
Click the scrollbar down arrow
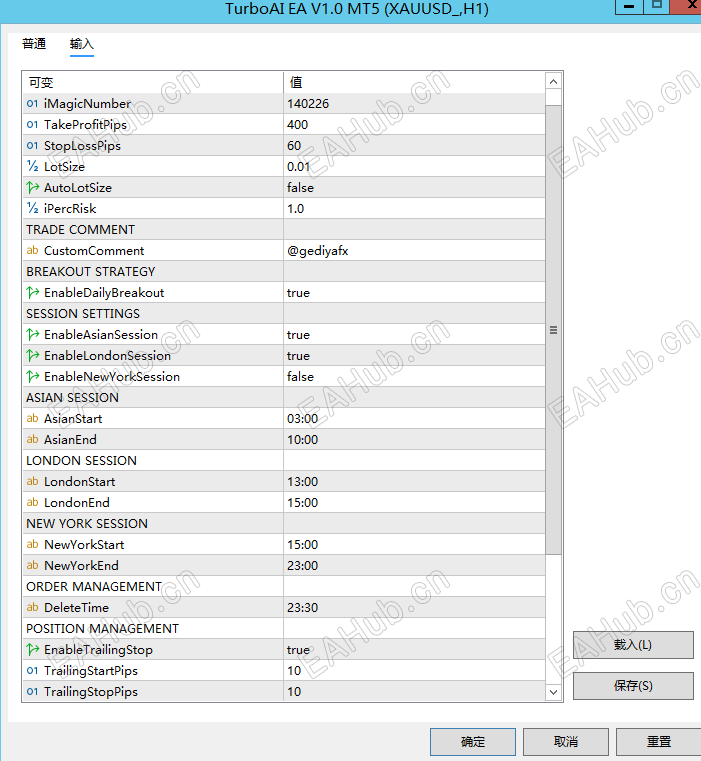(x=553, y=692)
